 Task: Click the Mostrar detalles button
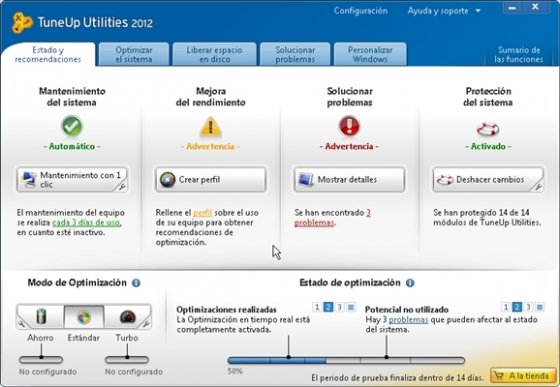[x=349, y=180]
